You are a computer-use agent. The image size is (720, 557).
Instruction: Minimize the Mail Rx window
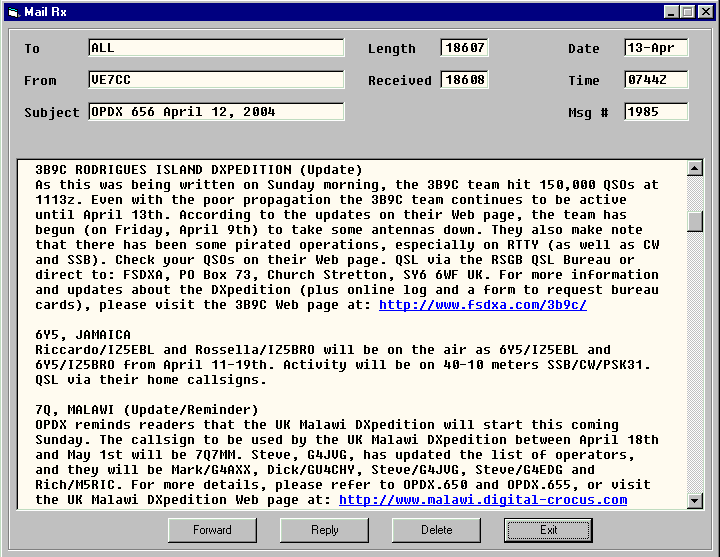[671, 11]
